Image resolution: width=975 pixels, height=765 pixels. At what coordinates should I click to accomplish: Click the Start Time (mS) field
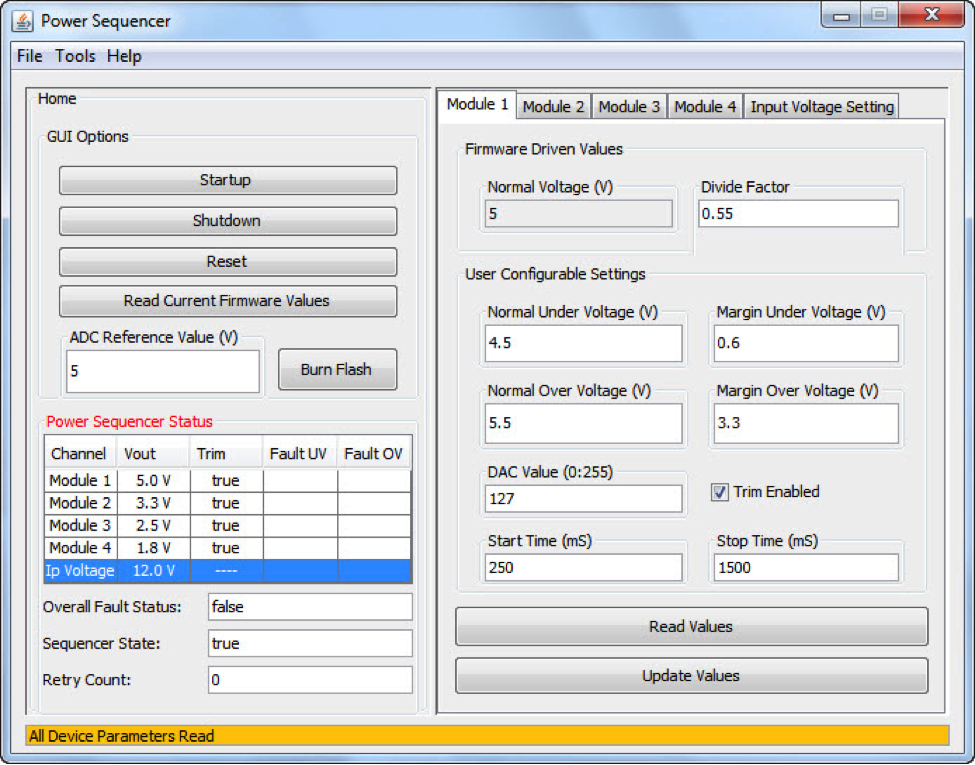click(x=584, y=568)
